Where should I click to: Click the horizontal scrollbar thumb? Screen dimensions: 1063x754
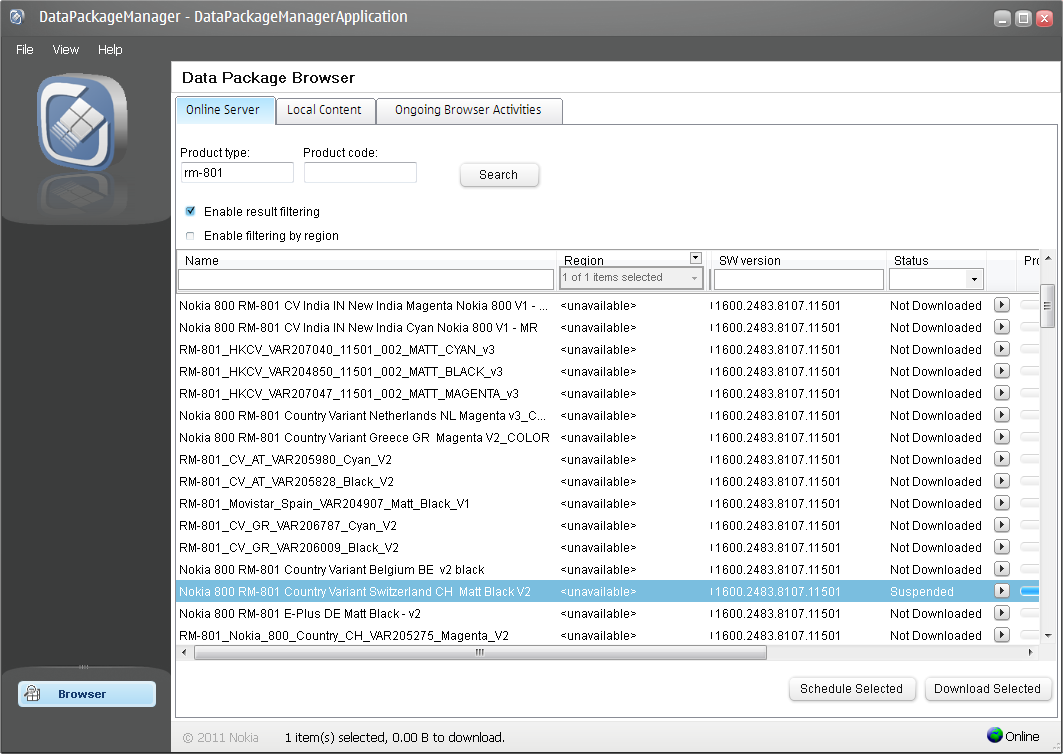coord(480,652)
